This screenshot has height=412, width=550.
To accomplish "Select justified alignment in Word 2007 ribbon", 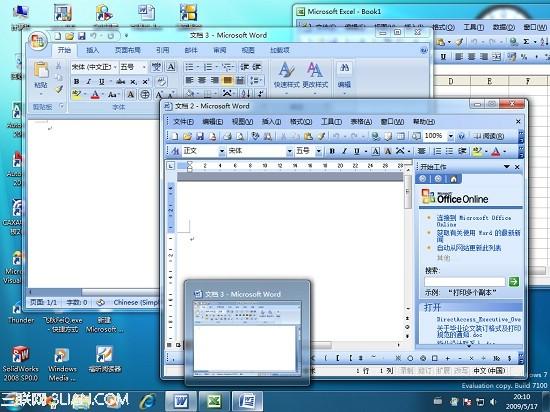I will (227, 80).
